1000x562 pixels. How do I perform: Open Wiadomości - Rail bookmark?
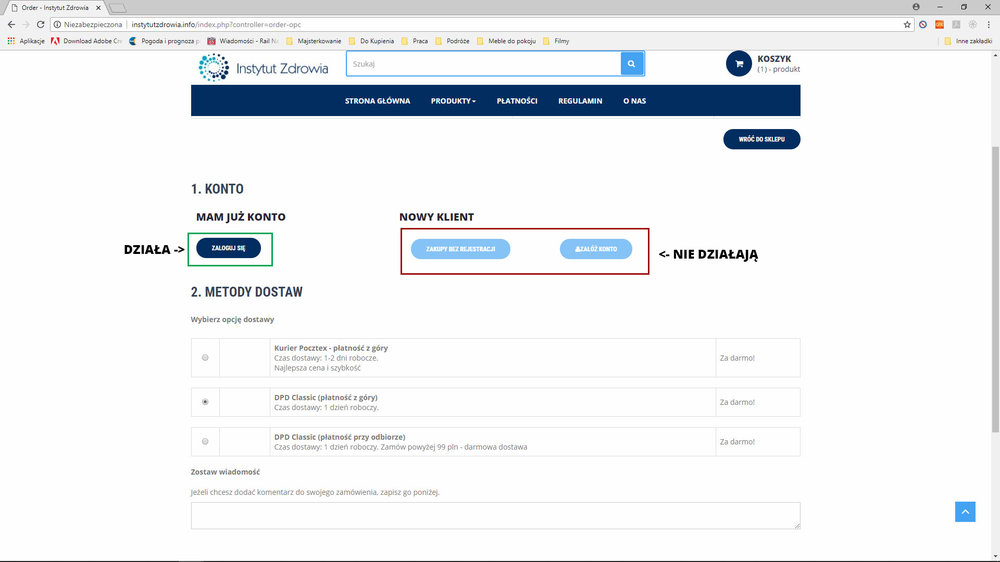click(242, 41)
